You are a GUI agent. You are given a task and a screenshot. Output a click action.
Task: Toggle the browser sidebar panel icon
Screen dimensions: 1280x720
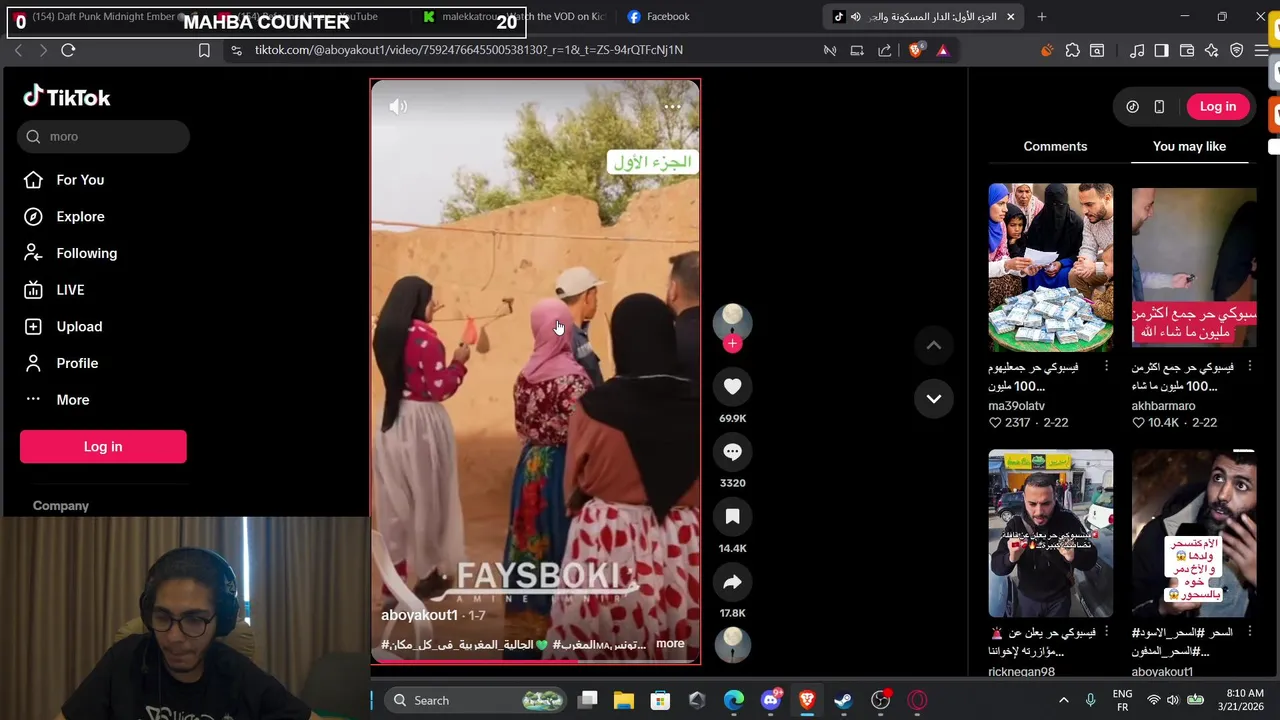[x=1161, y=50]
